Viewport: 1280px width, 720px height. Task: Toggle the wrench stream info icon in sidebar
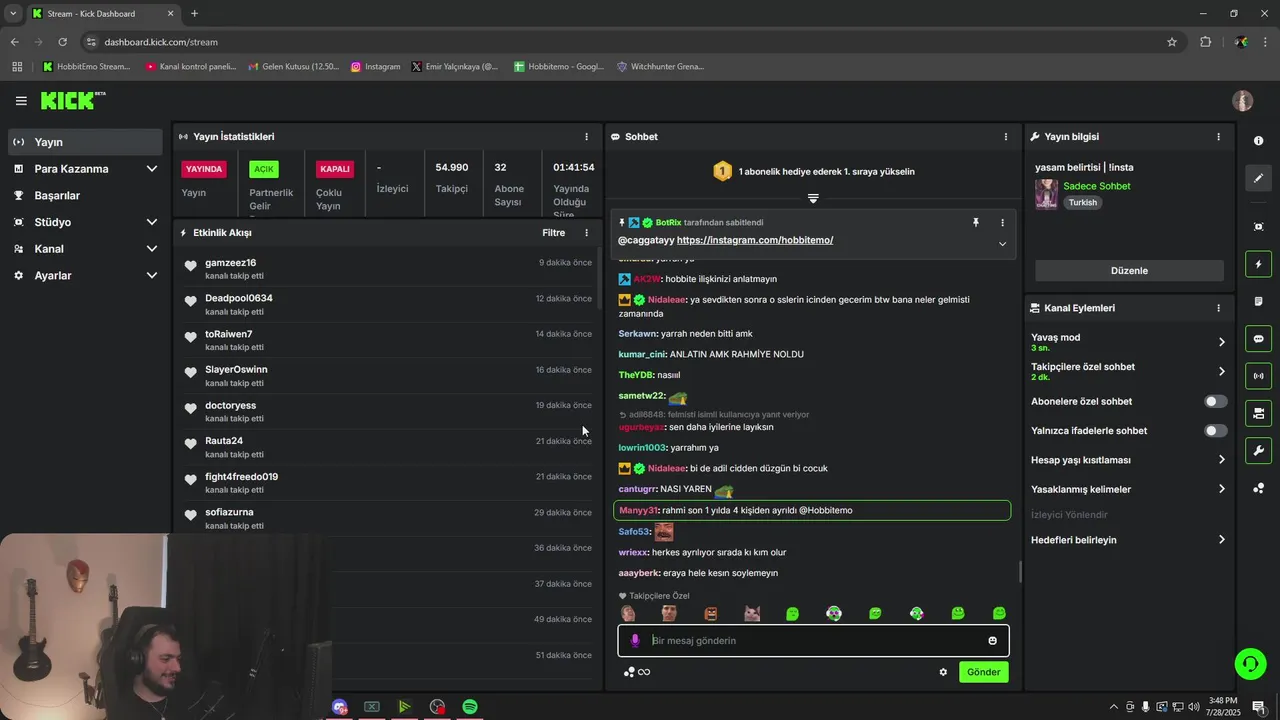point(1258,451)
